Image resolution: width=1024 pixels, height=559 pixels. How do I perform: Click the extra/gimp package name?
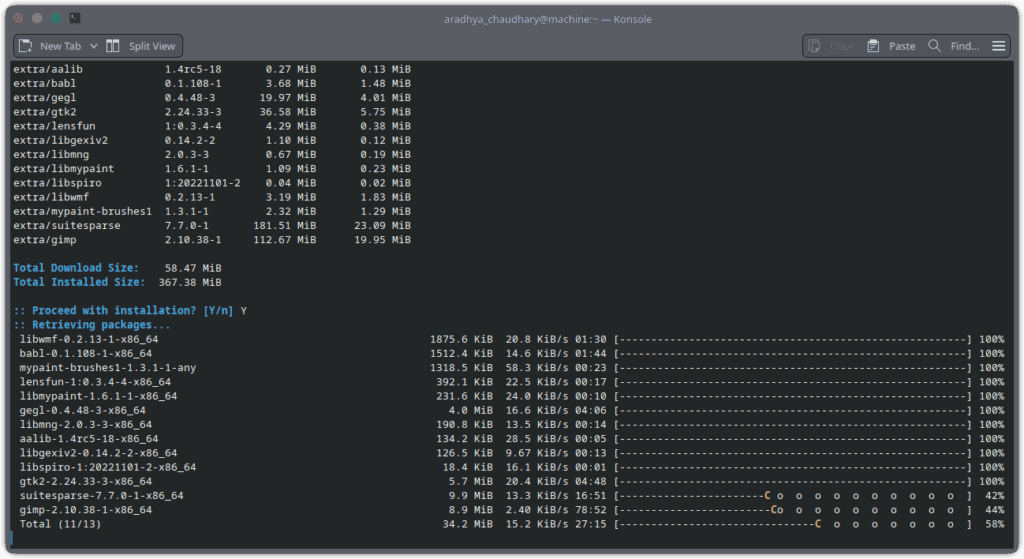coord(44,240)
